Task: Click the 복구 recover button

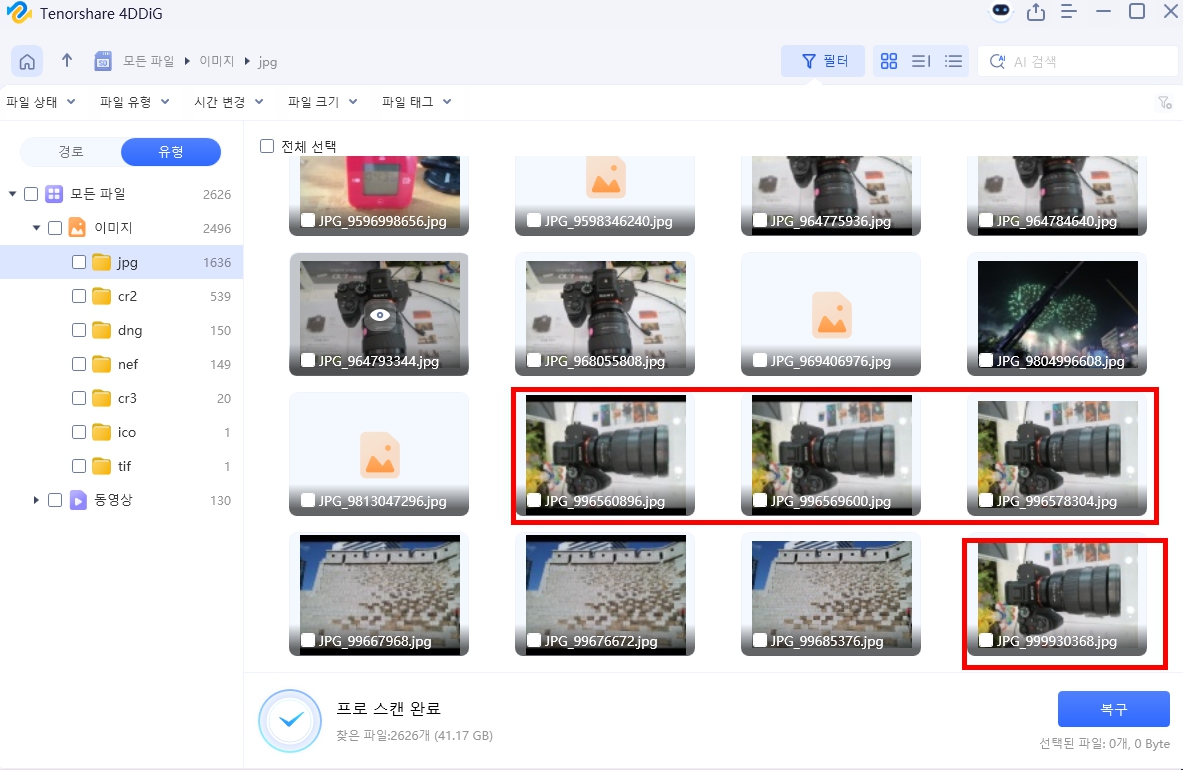Action: [x=1114, y=709]
